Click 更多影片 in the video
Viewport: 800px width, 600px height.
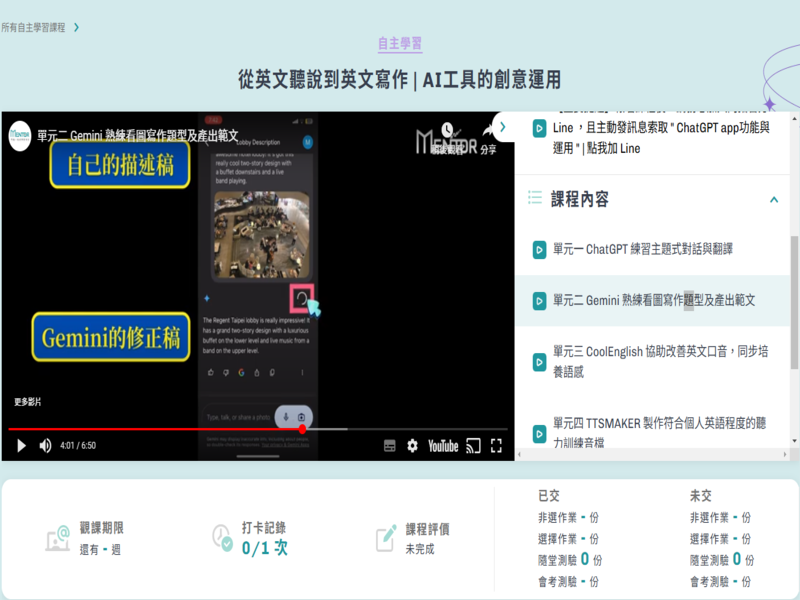point(28,402)
